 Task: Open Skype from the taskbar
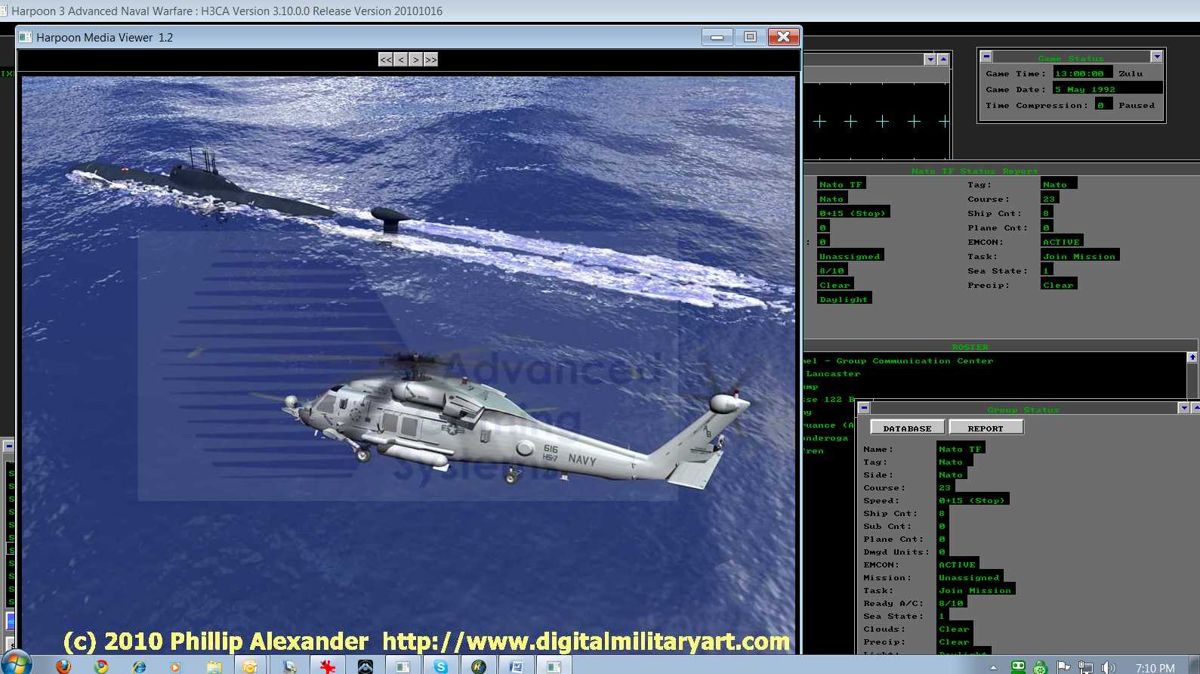coord(441,665)
